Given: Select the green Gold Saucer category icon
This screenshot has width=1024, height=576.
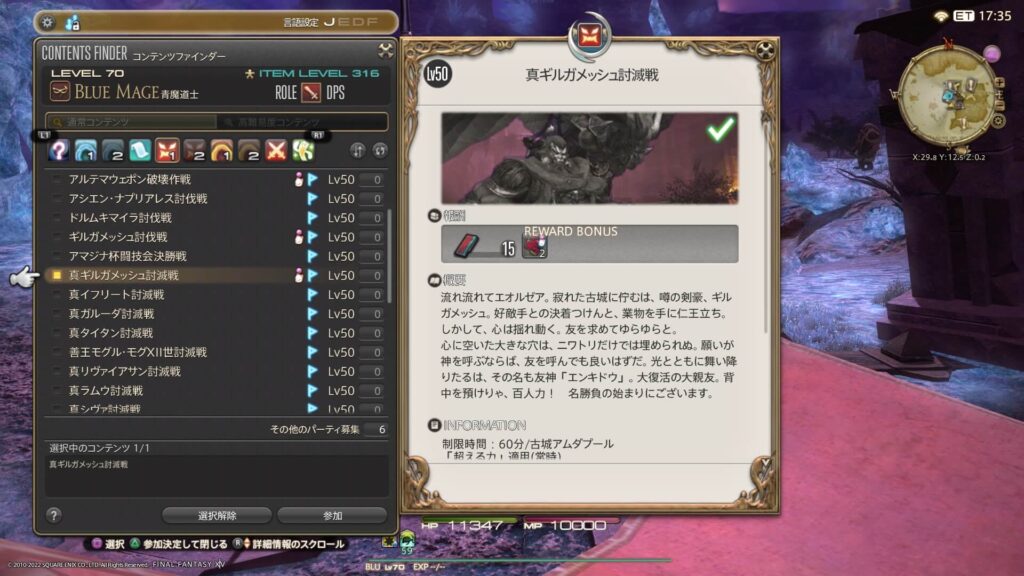Looking at the screenshot, I should pos(303,151).
